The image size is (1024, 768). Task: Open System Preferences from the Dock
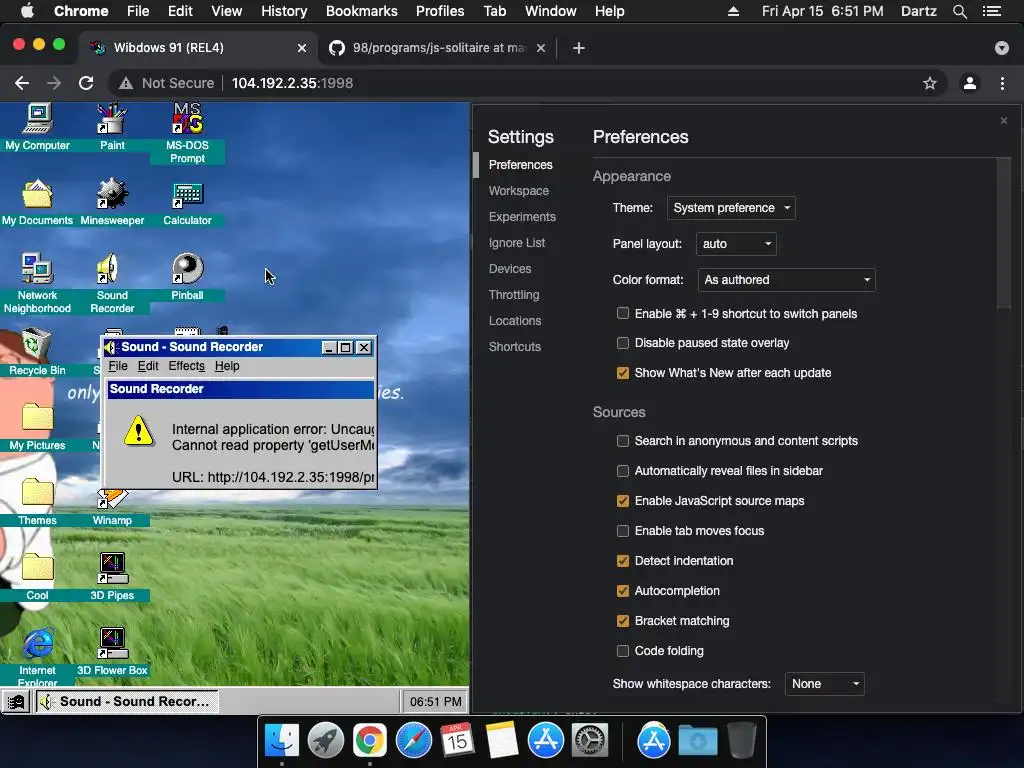(x=589, y=741)
